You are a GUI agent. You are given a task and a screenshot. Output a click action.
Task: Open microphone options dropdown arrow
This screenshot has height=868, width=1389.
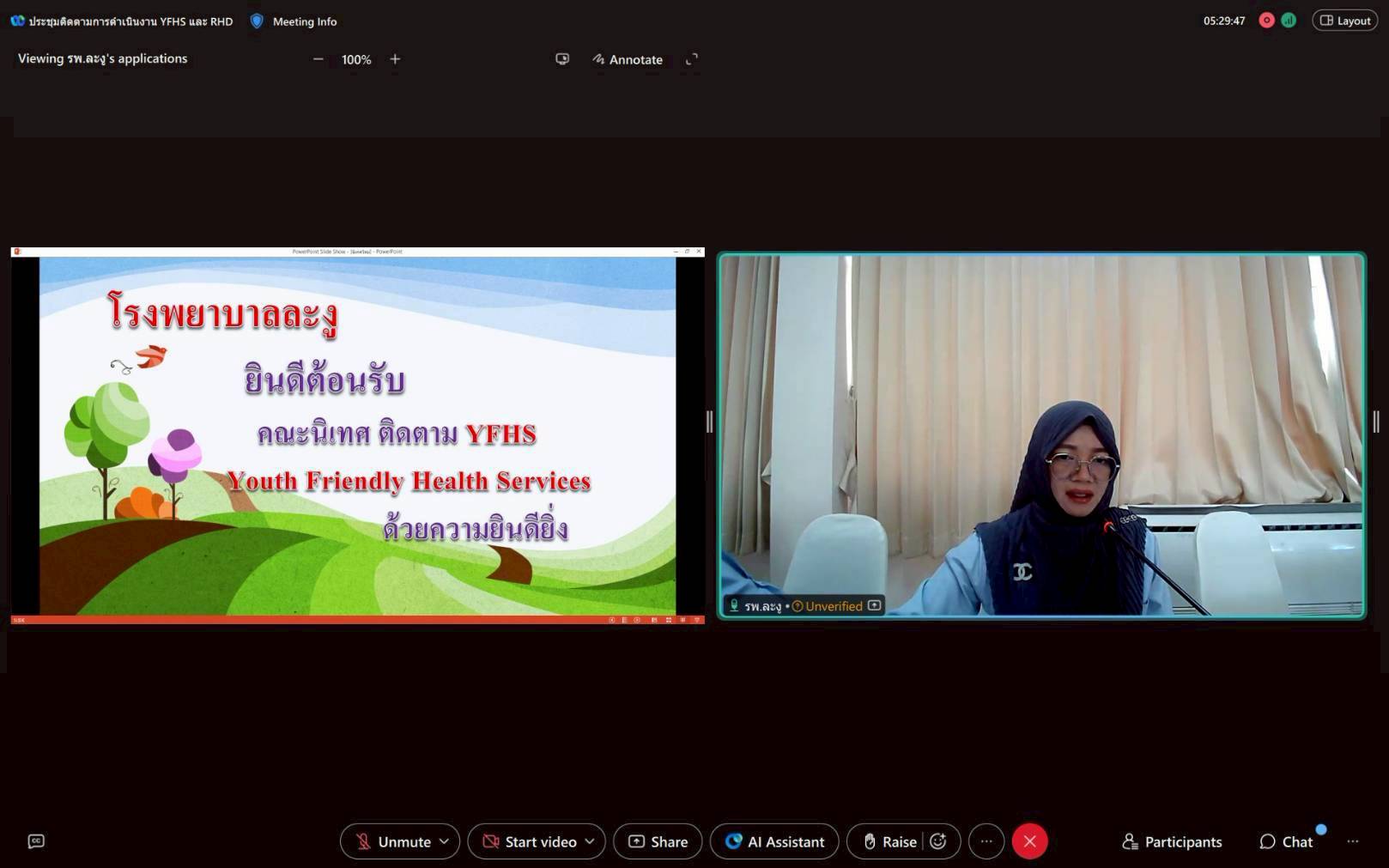445,841
